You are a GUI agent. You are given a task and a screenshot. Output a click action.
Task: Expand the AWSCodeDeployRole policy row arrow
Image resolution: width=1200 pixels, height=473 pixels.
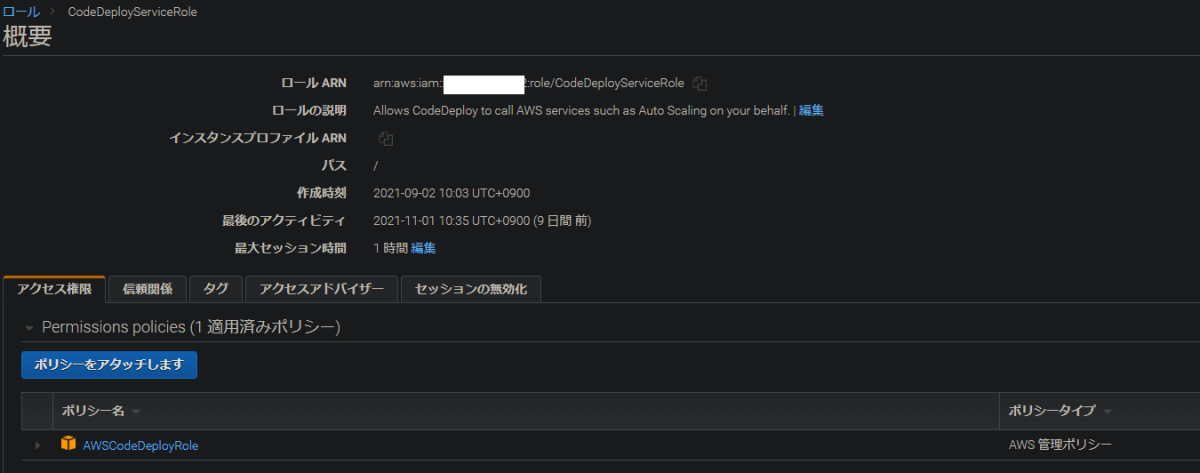38,445
